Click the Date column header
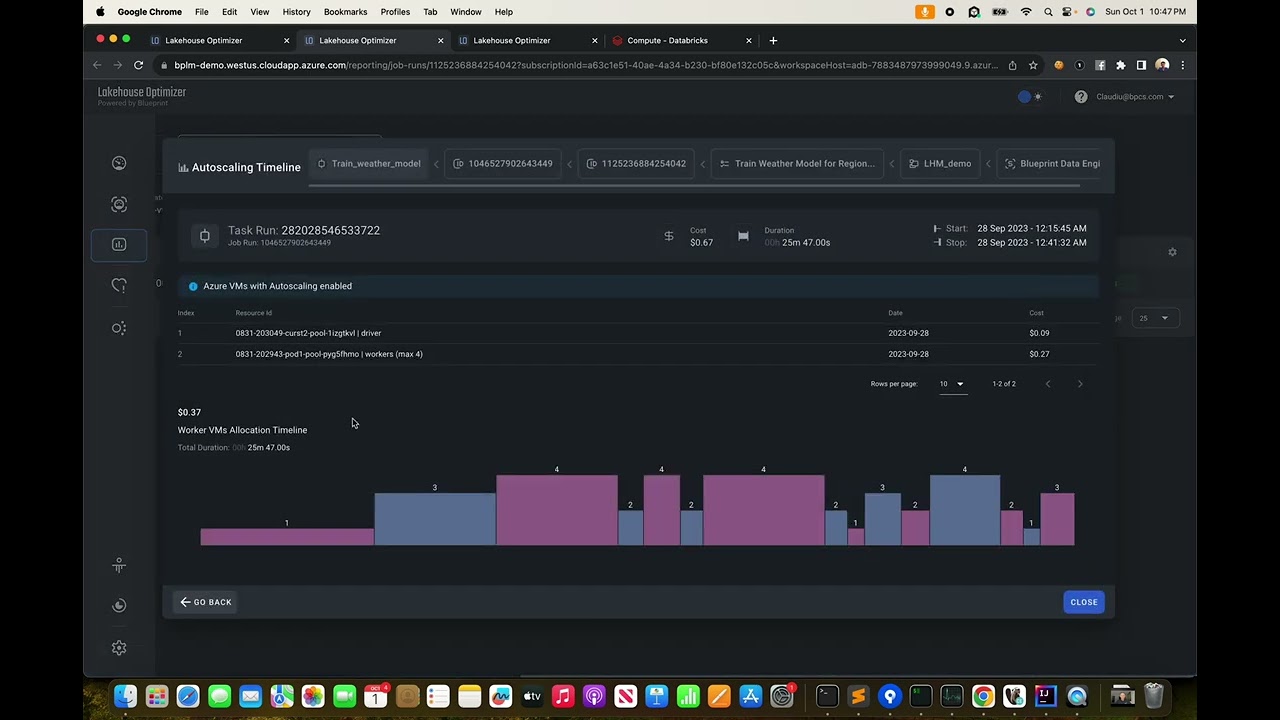This screenshot has width=1280, height=720. (895, 313)
